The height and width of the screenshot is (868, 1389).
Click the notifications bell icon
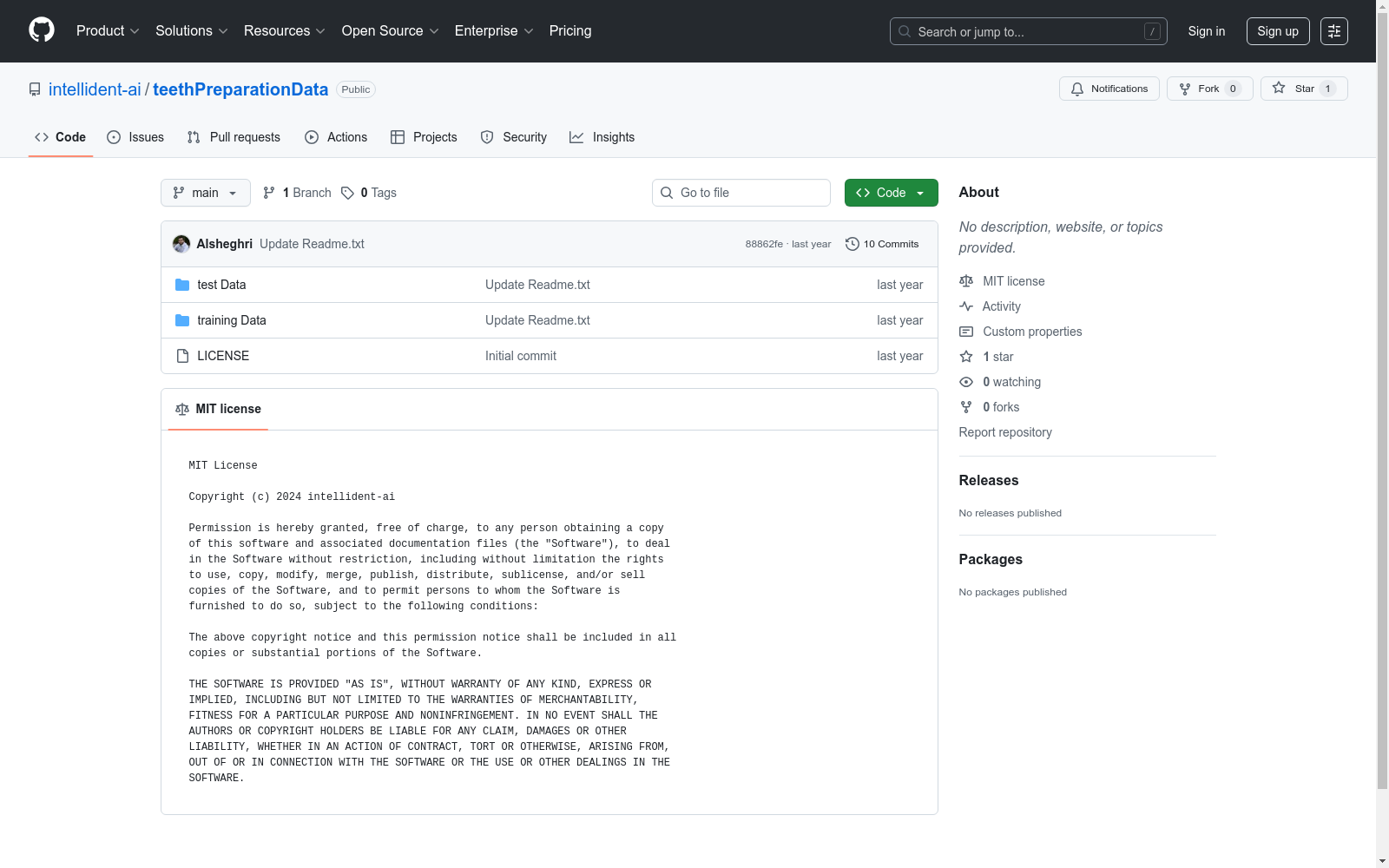[x=1077, y=89]
